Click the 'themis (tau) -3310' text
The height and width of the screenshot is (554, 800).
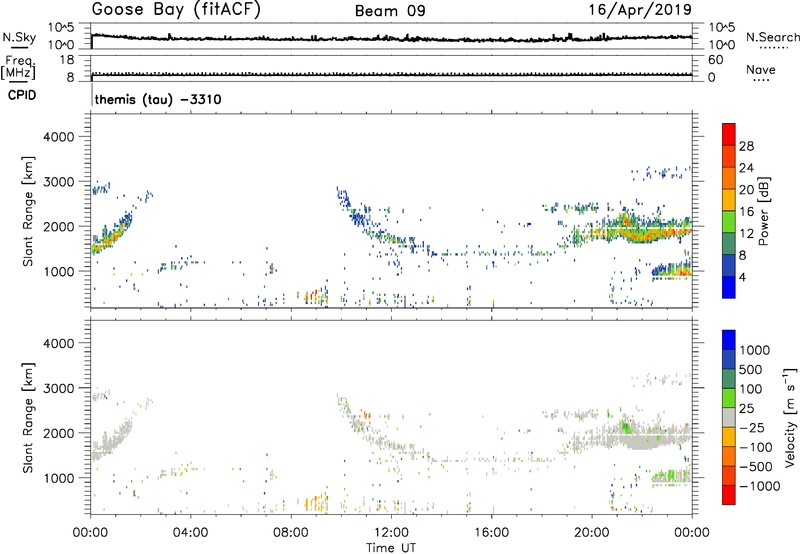coord(158,99)
